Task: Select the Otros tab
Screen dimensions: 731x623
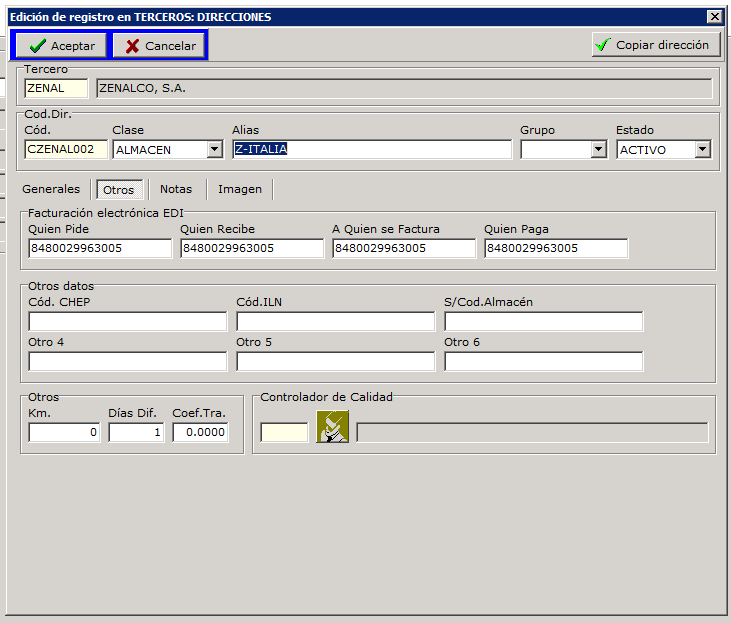Action: click(x=118, y=190)
